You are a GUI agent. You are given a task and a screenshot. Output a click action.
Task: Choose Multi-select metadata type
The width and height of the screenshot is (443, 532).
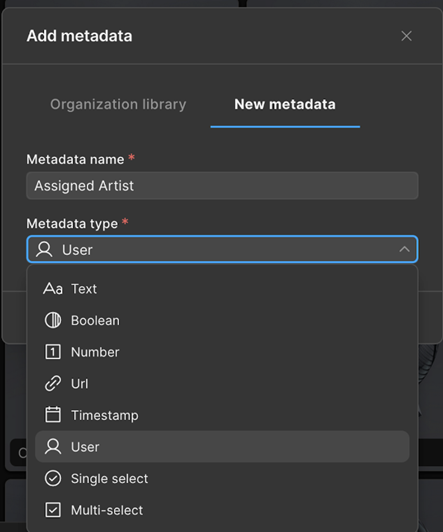click(x=222, y=510)
